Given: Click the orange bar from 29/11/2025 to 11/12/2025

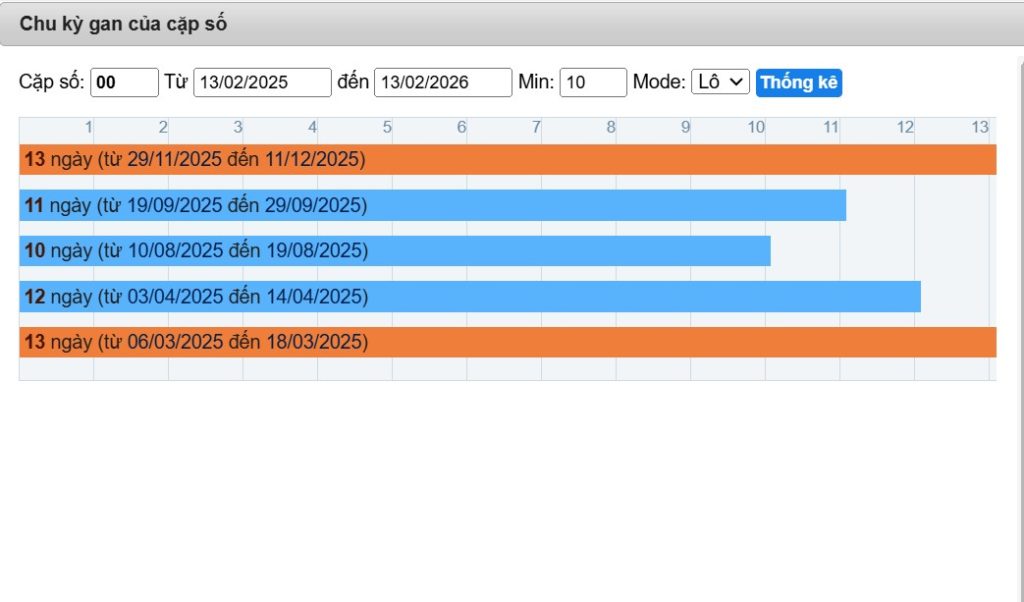Looking at the screenshot, I should pyautogui.click(x=507, y=159).
